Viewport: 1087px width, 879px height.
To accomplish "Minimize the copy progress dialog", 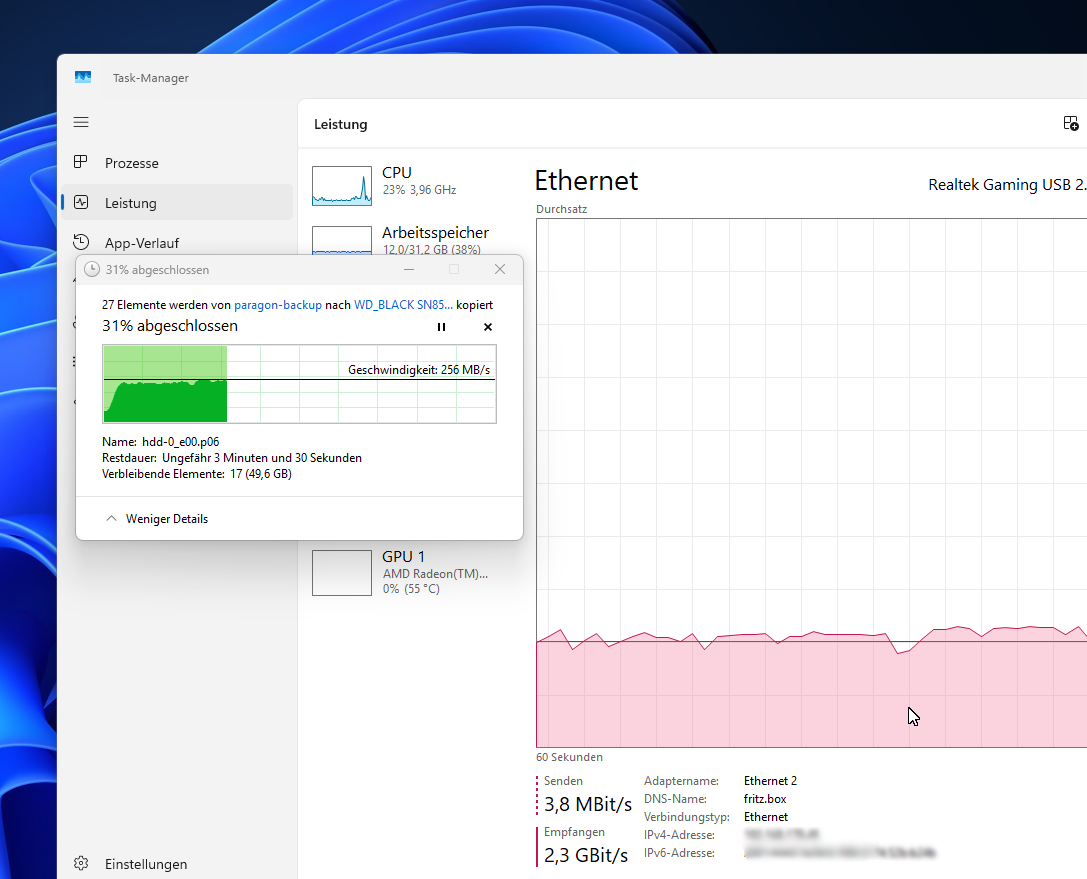I will (x=409, y=269).
